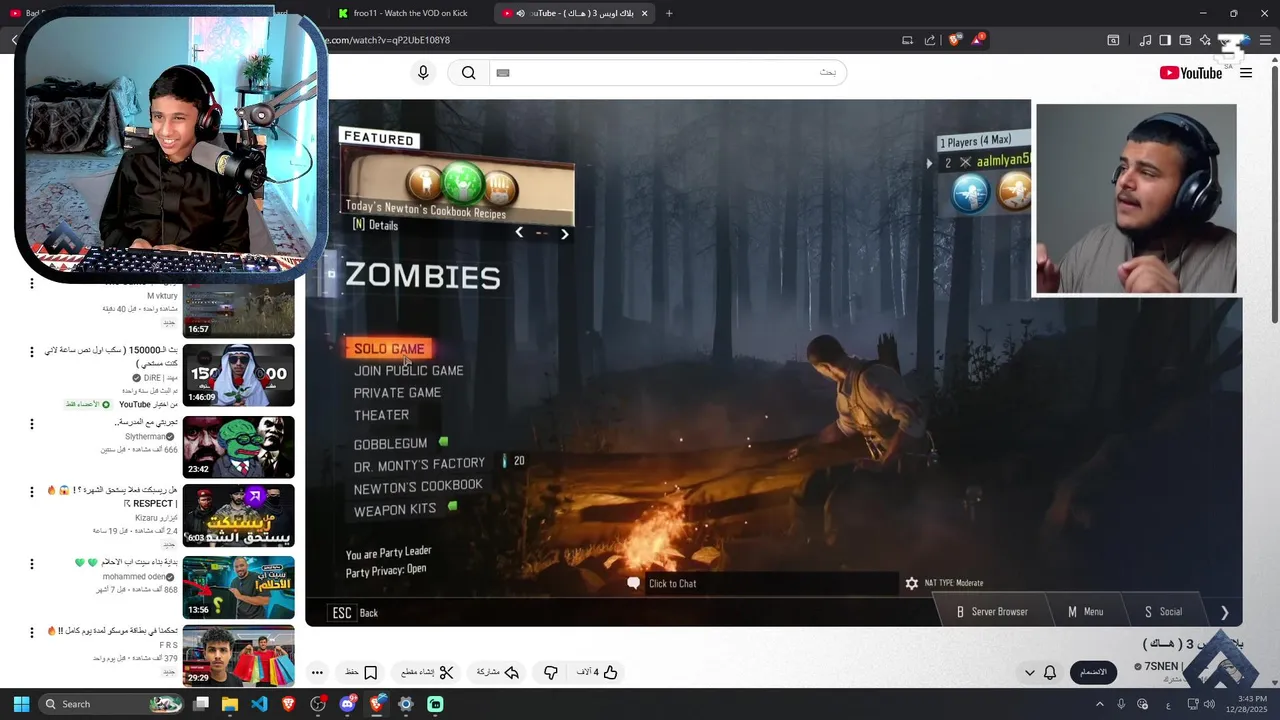Open the YouTube guide hamburger menu
Viewport: 1280px width, 720px height.
[x=1246, y=73]
